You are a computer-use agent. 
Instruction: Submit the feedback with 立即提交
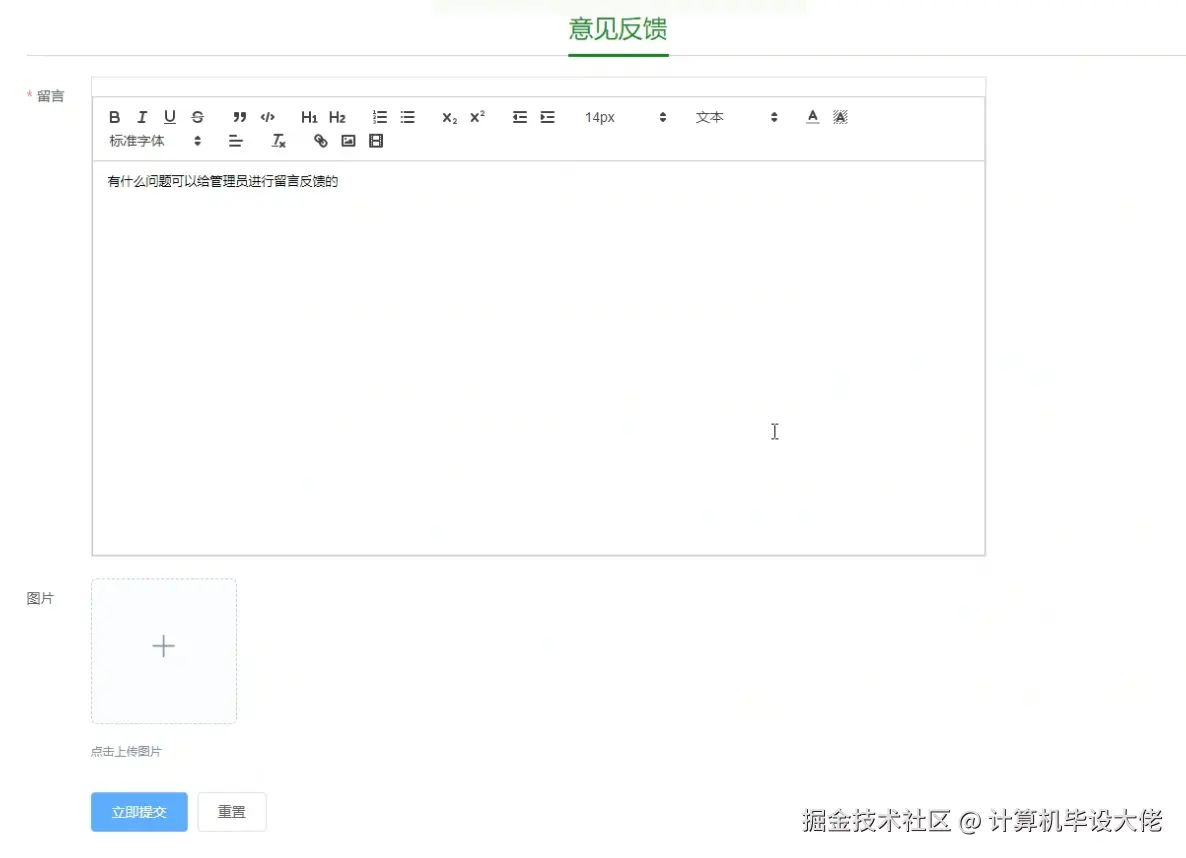click(x=138, y=812)
